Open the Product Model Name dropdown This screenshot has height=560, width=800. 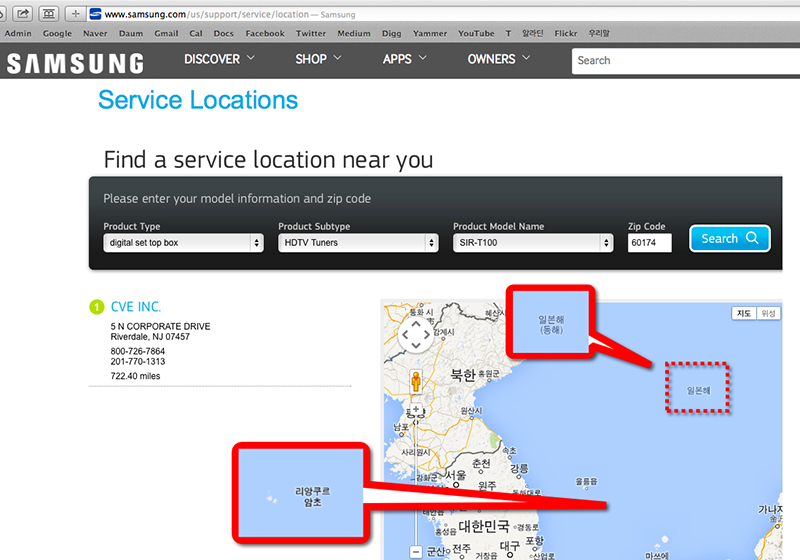tap(533, 243)
